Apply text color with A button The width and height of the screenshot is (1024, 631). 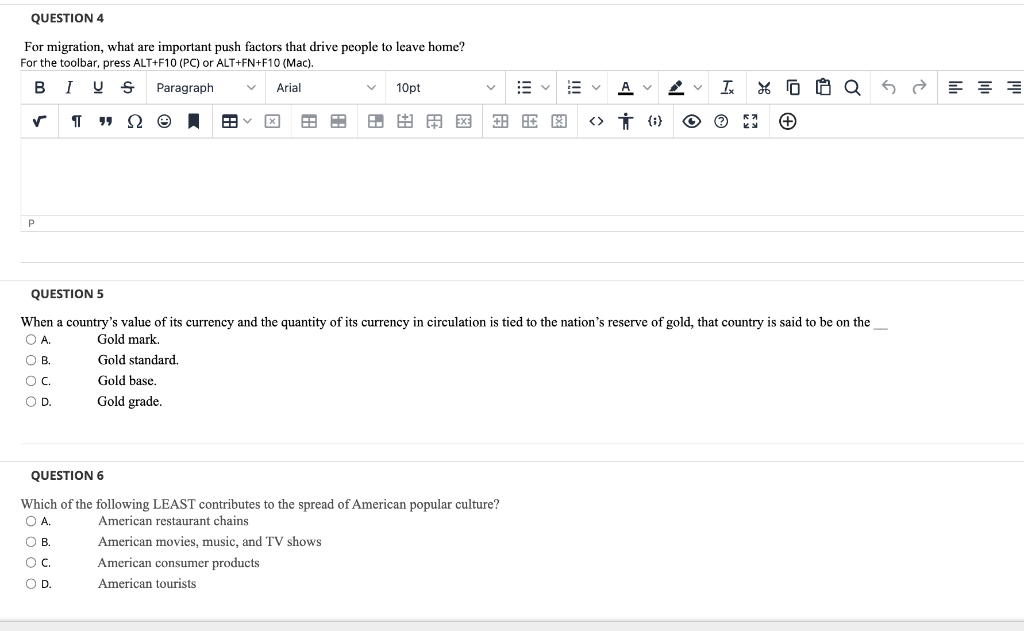coord(626,88)
